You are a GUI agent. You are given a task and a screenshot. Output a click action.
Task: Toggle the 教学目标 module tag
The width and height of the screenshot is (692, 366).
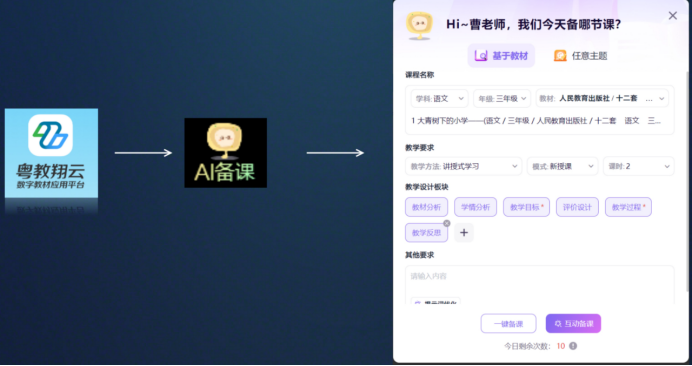(527, 207)
